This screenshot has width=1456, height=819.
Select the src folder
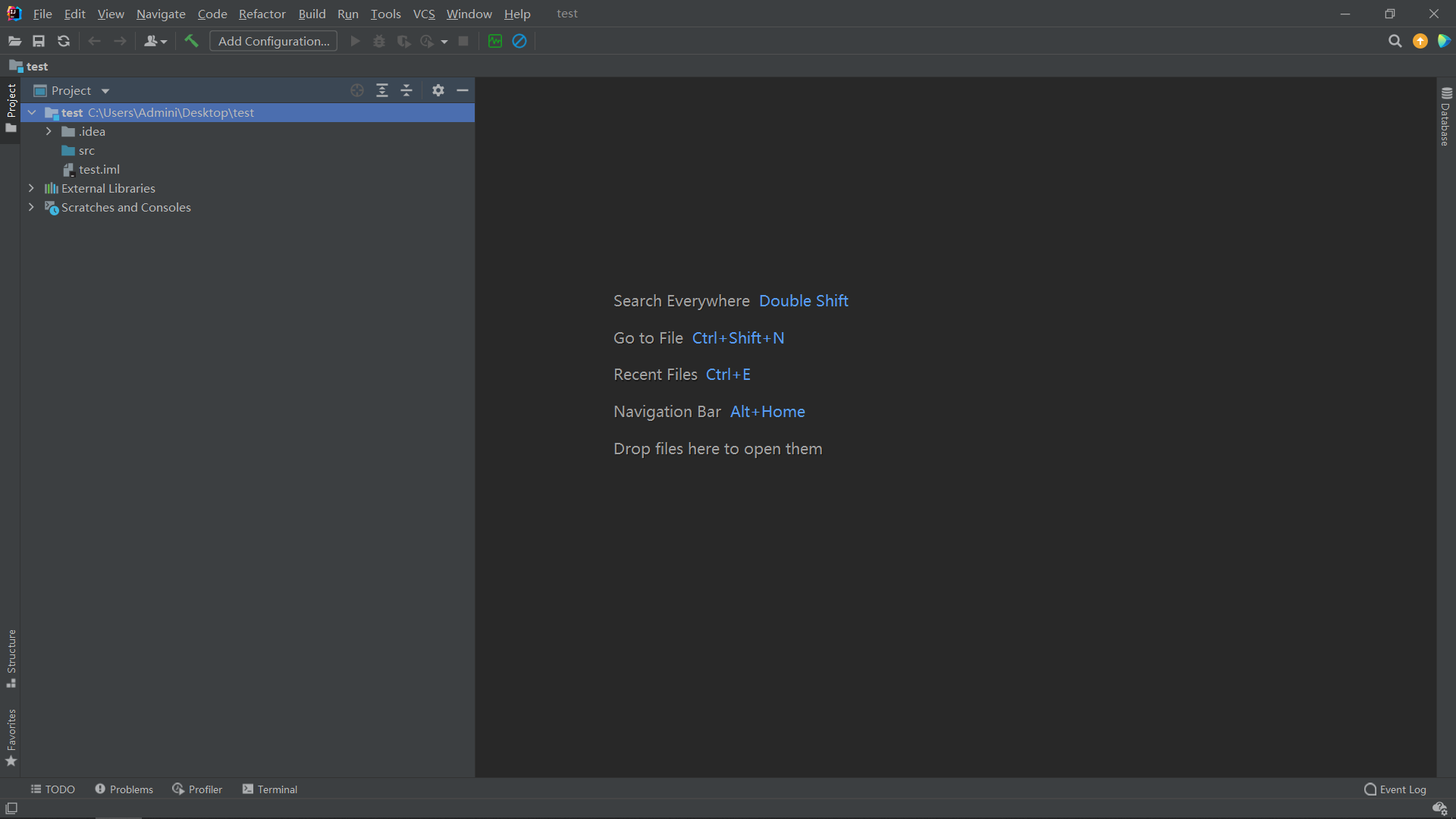[86, 150]
